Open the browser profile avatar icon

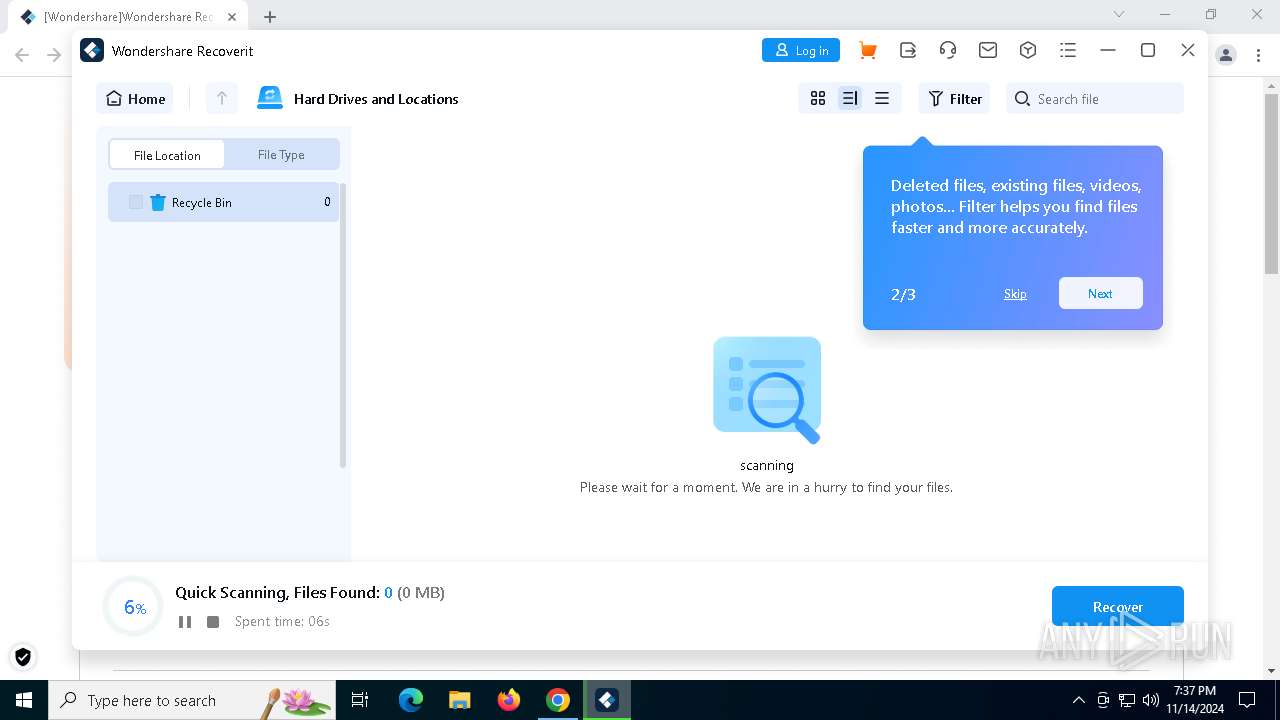coord(1226,55)
